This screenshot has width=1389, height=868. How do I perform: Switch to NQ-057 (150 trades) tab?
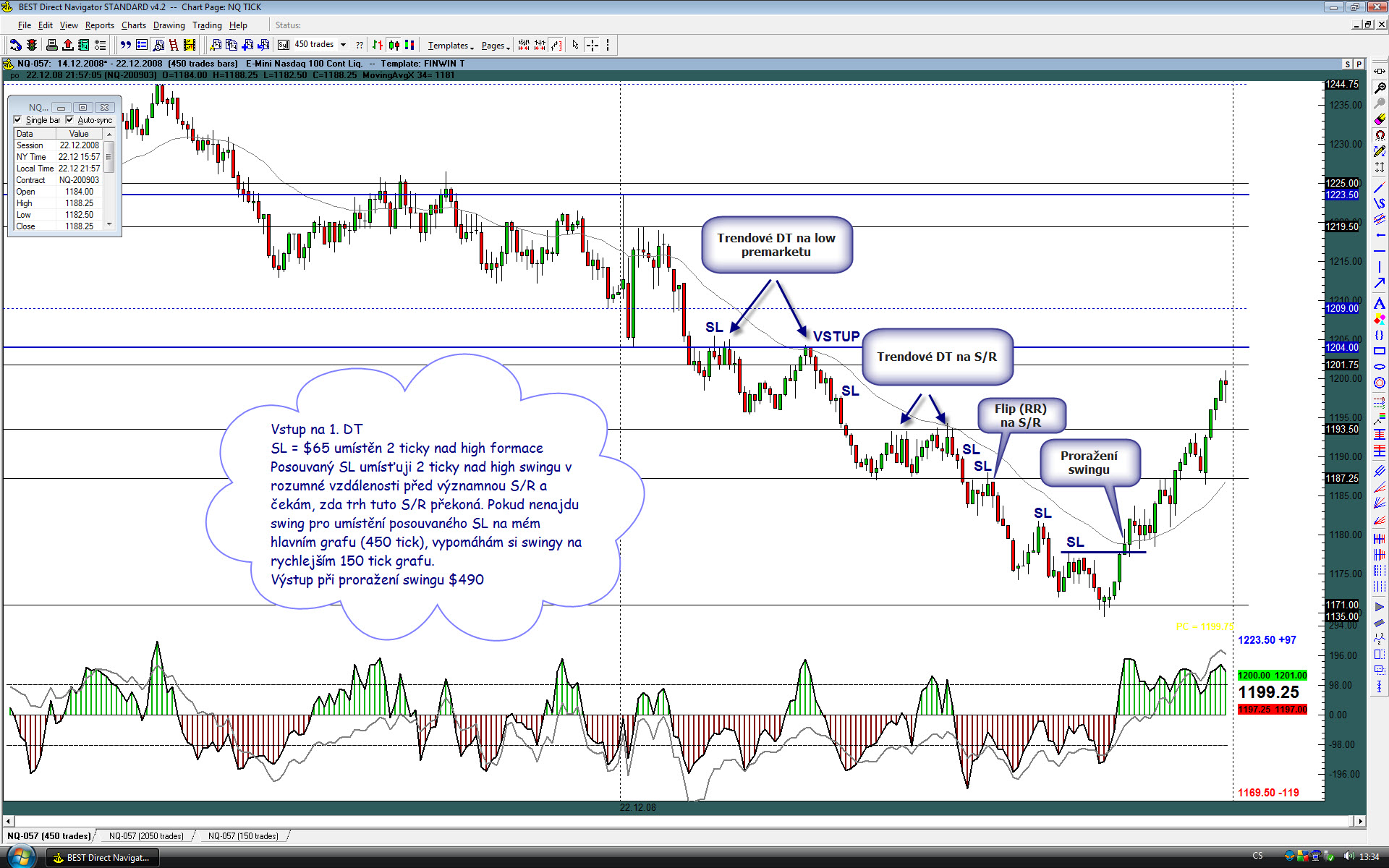click(x=243, y=836)
